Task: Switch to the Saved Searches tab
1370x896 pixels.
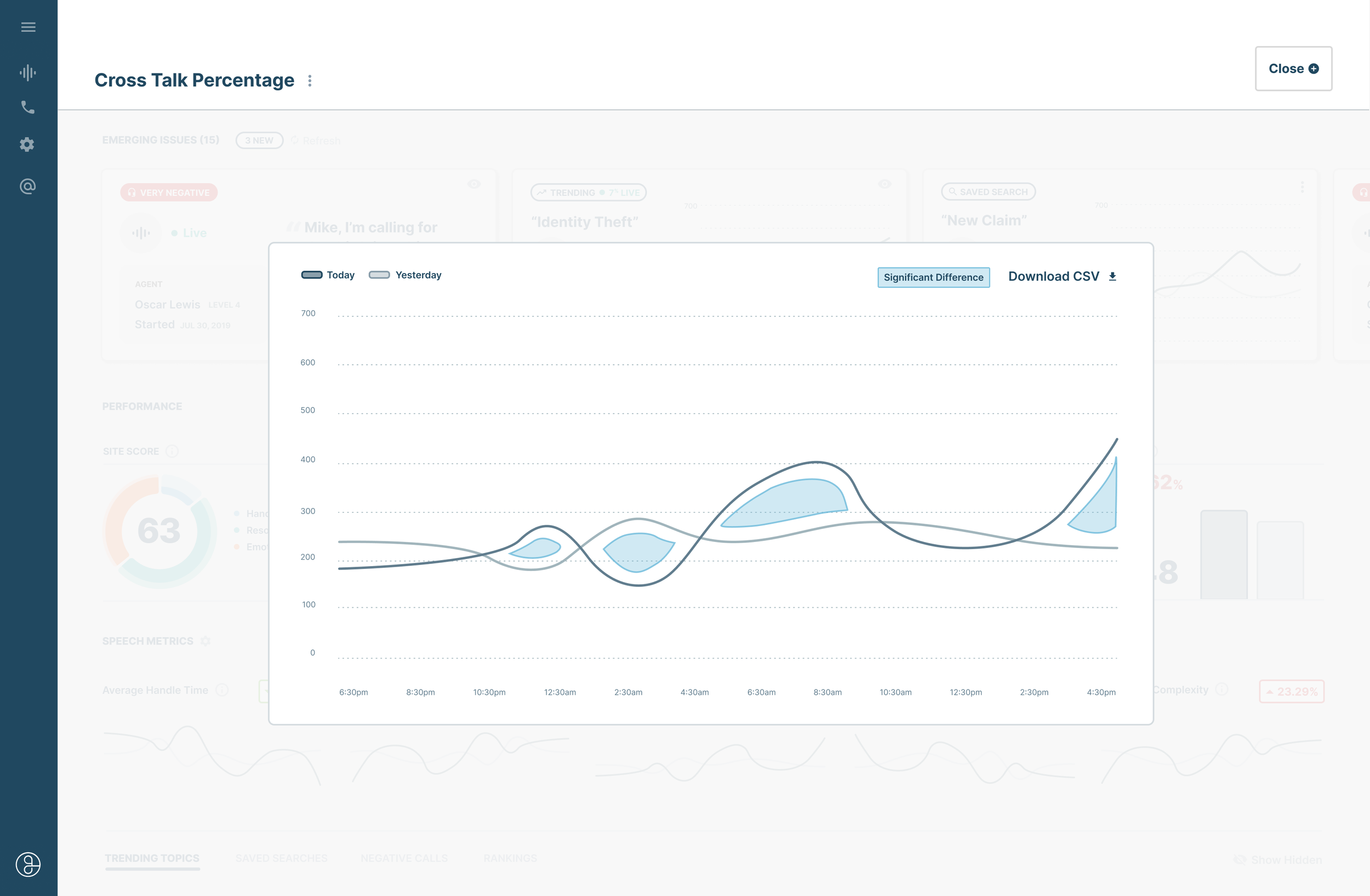Action: [x=281, y=858]
